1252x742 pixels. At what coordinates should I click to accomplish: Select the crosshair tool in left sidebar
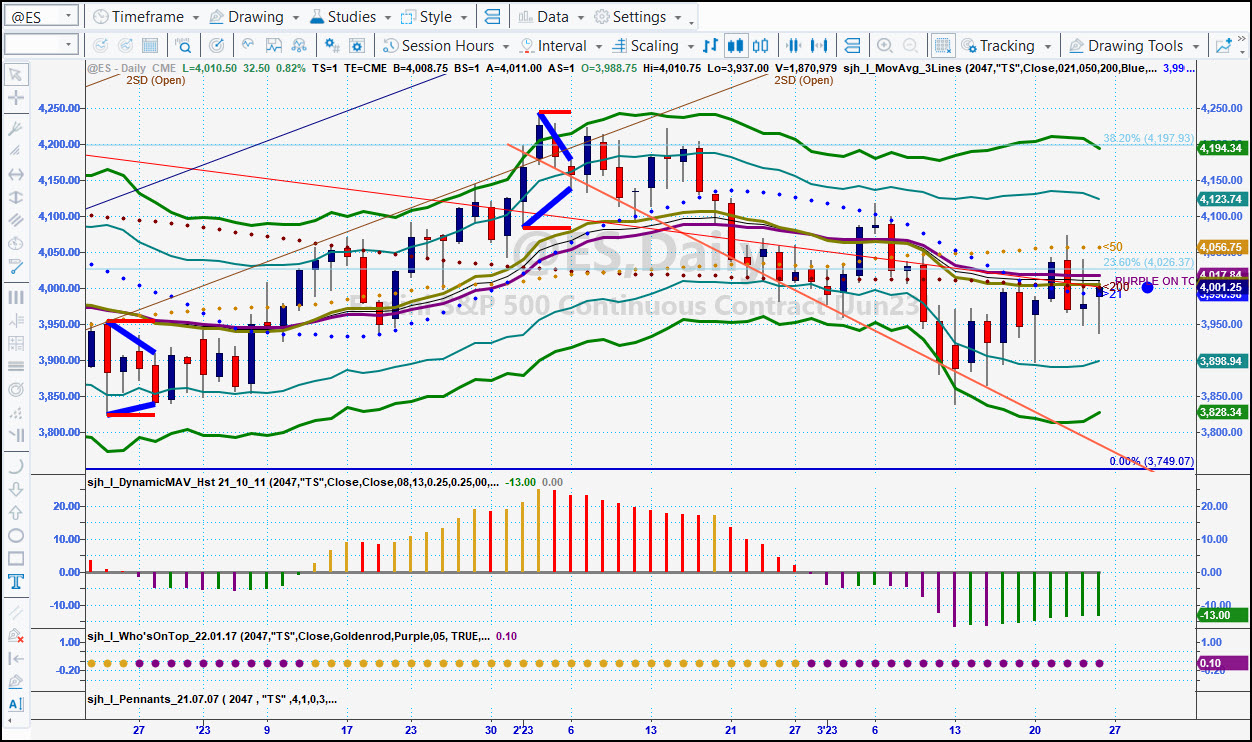15,98
